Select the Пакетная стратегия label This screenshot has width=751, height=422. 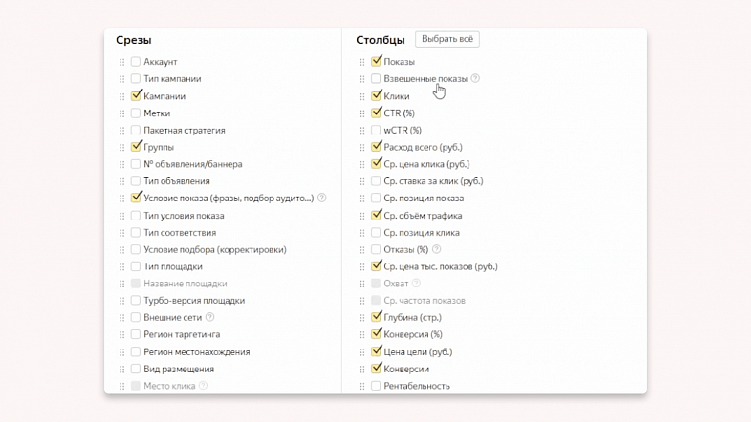tap(184, 130)
